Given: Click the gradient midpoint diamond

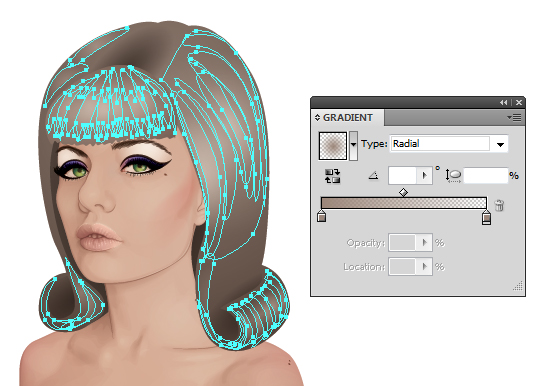Looking at the screenshot, I should tap(403, 192).
